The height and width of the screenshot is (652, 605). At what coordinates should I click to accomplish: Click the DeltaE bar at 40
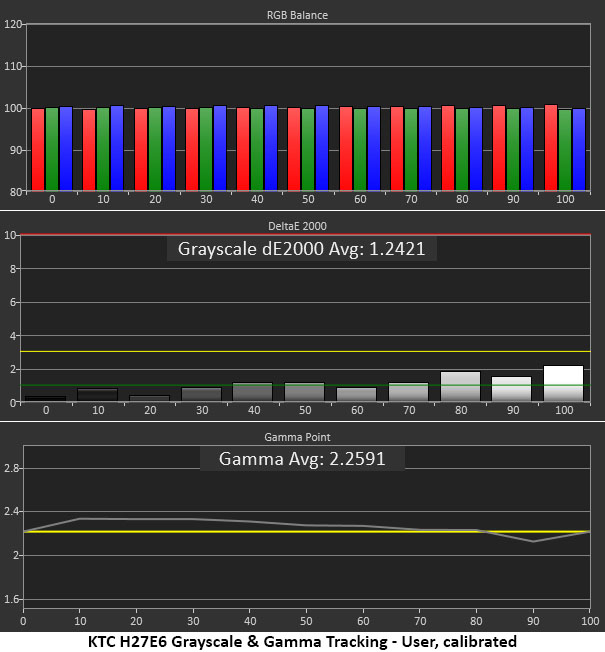pyautogui.click(x=252, y=392)
